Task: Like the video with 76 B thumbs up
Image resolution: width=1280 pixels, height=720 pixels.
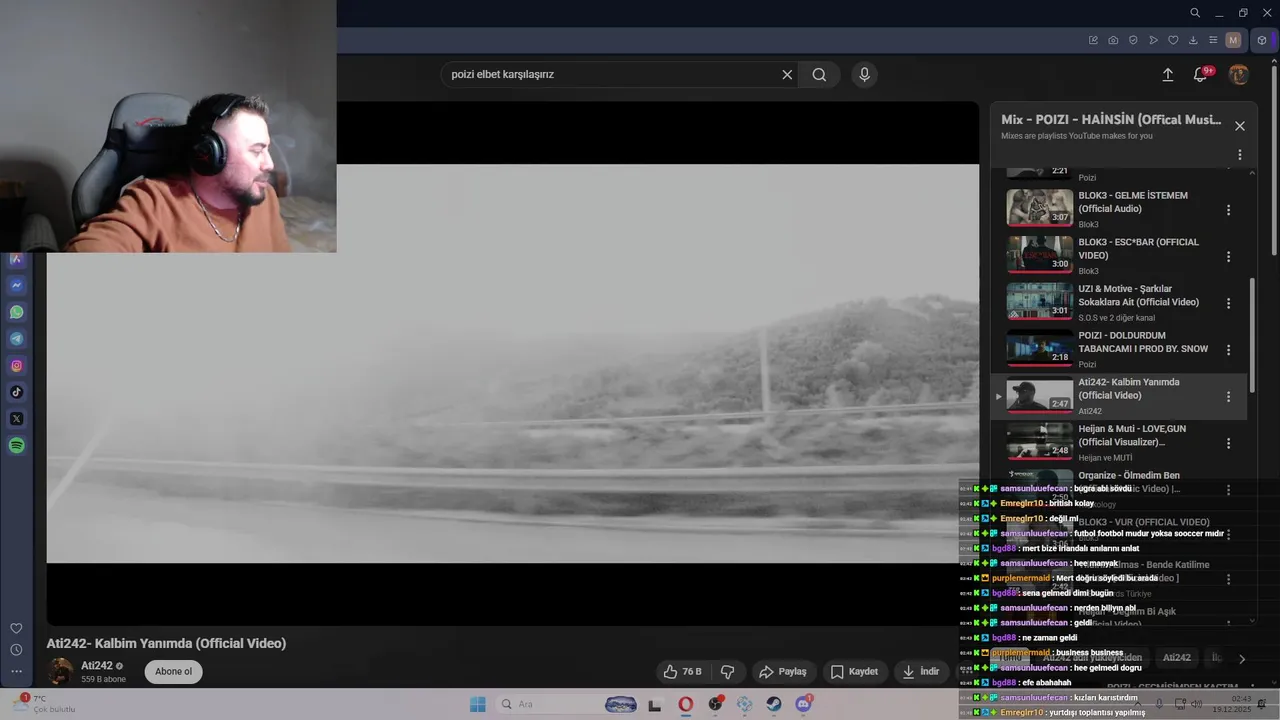Action: tap(683, 672)
